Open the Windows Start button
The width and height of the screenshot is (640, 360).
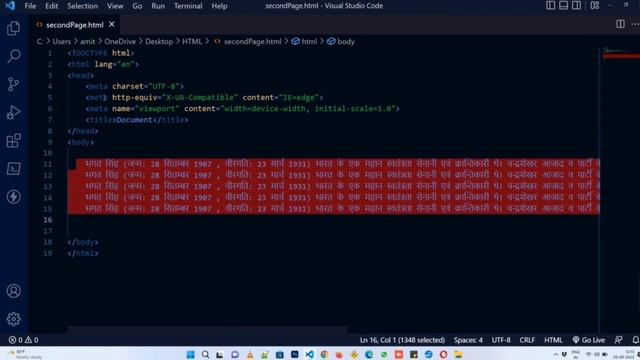tap(190, 354)
